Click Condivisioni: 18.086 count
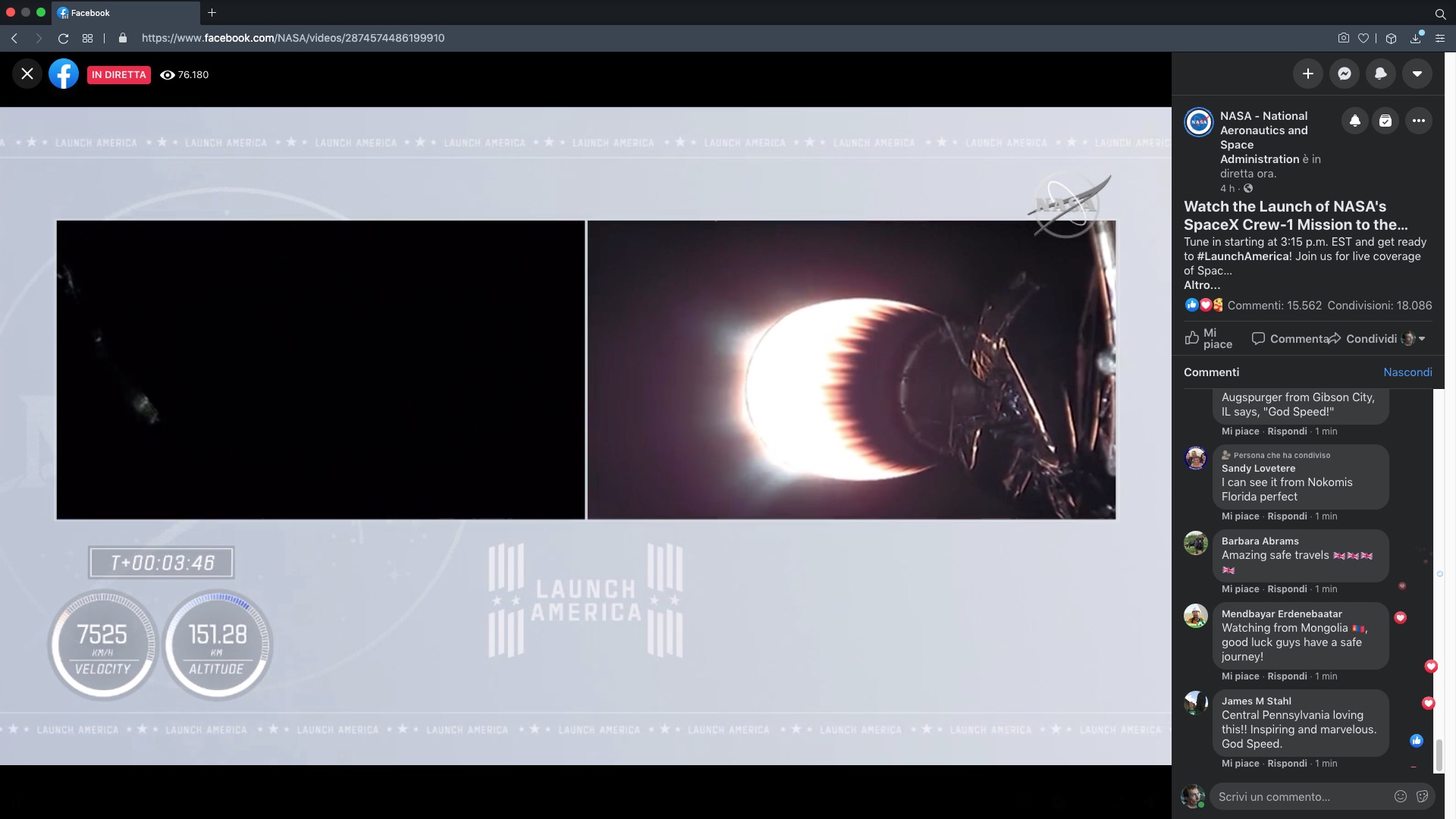Screen dimensions: 1456x819 coord(1379,306)
